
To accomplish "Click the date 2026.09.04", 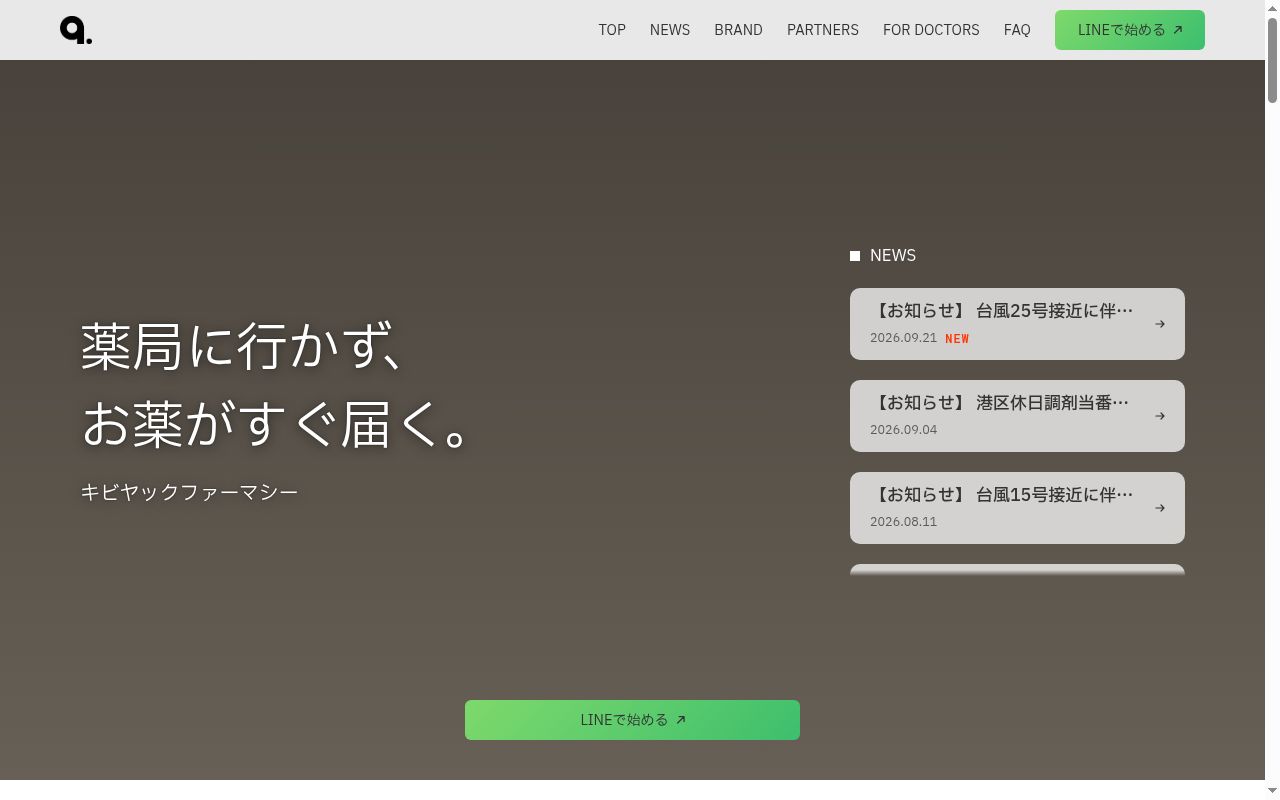I will pos(903,430).
